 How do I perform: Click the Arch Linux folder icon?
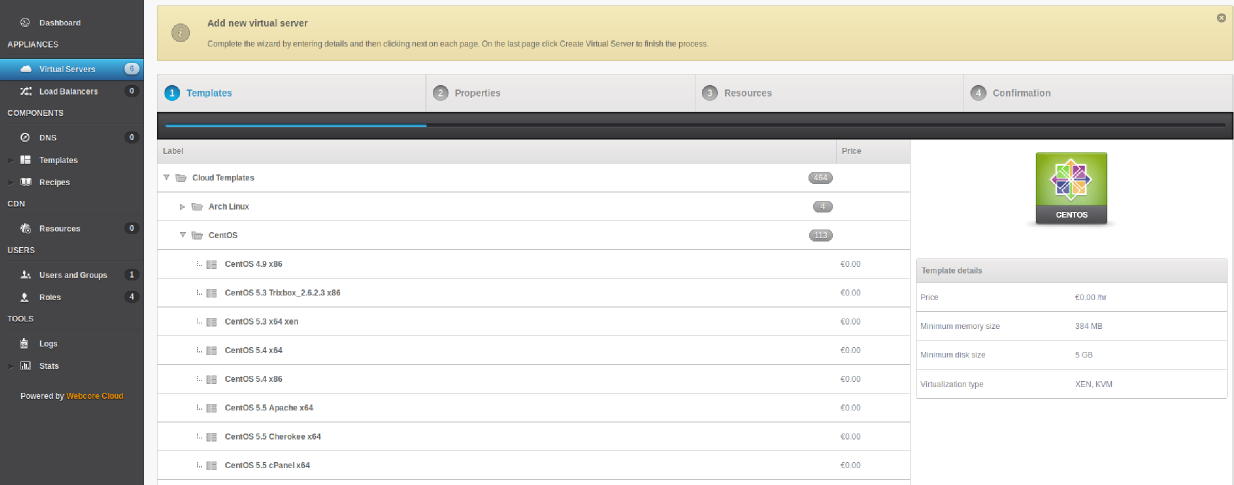197,207
